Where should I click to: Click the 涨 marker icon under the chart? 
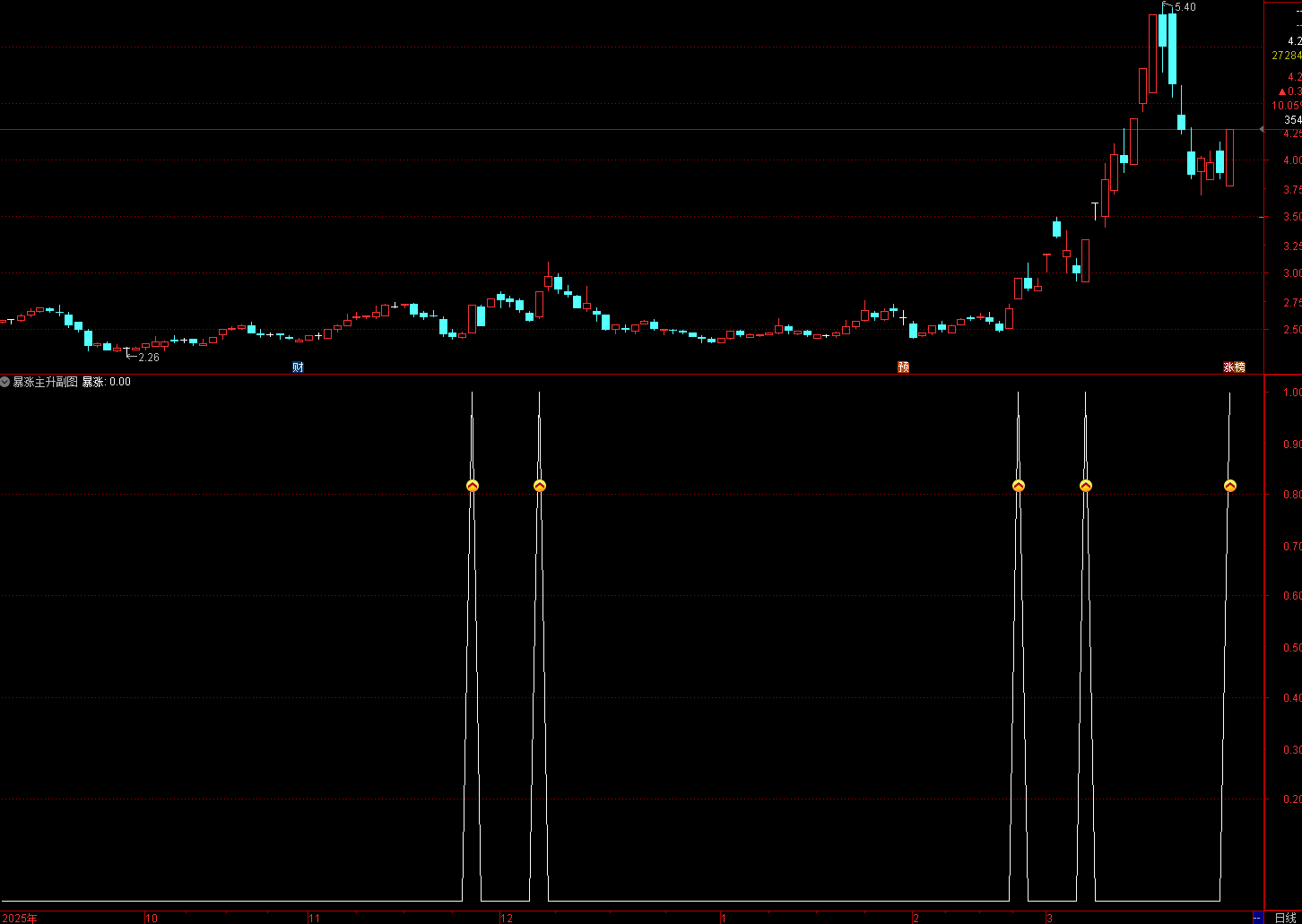tap(1228, 367)
